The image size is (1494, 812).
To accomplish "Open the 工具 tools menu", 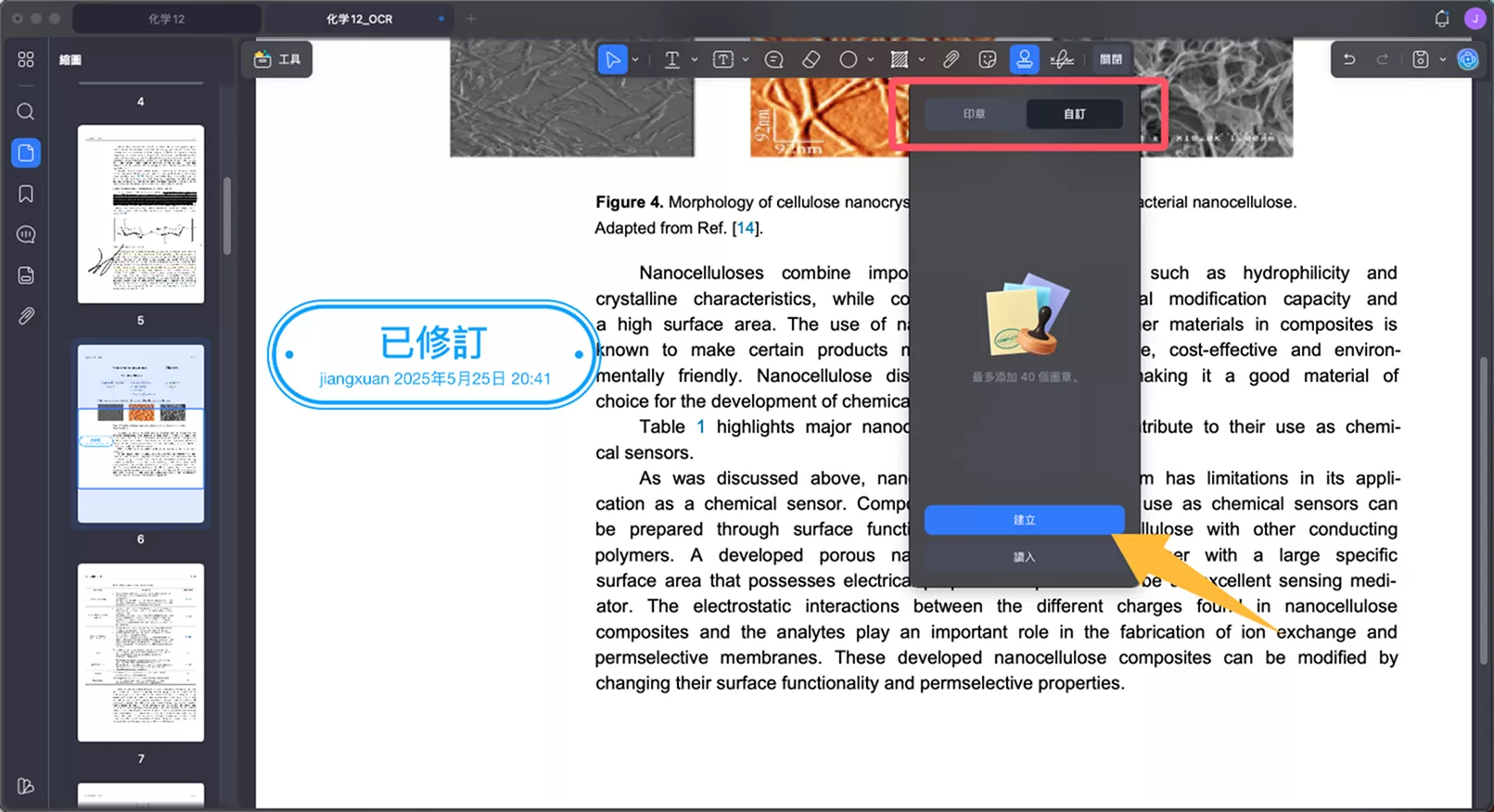I will point(277,59).
